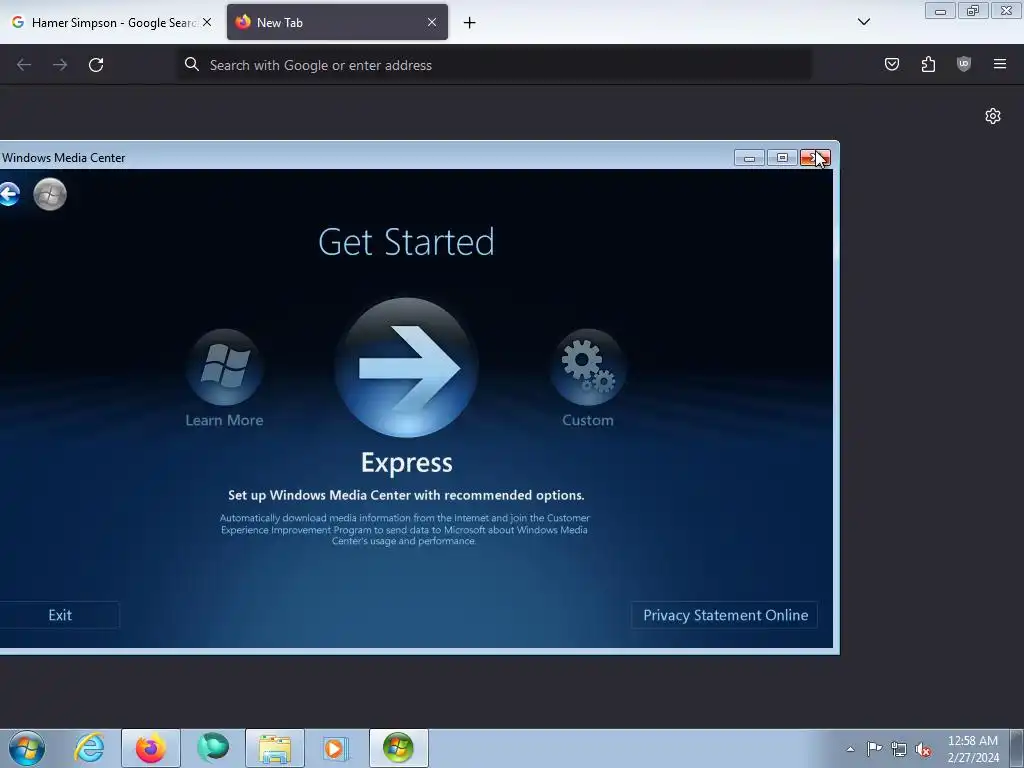The image size is (1024, 768).
Task: Close the New Tab tab
Action: (x=432, y=22)
